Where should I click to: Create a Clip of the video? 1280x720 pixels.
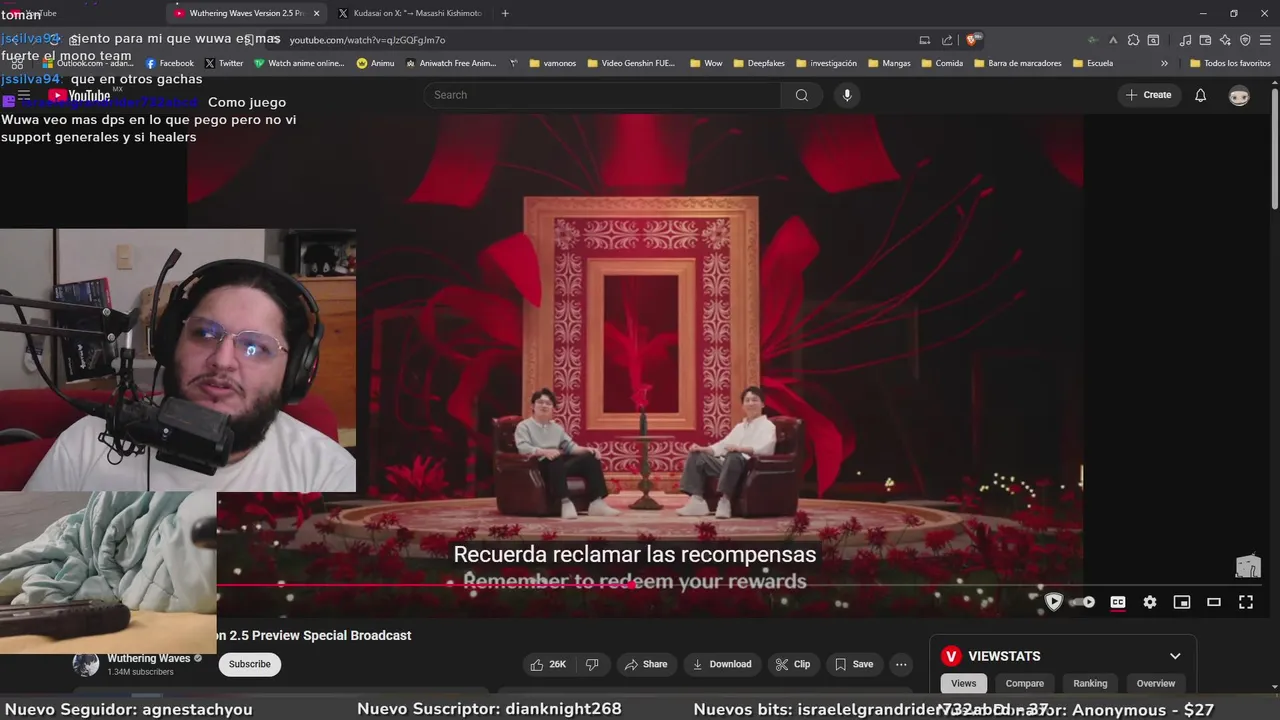tap(793, 664)
